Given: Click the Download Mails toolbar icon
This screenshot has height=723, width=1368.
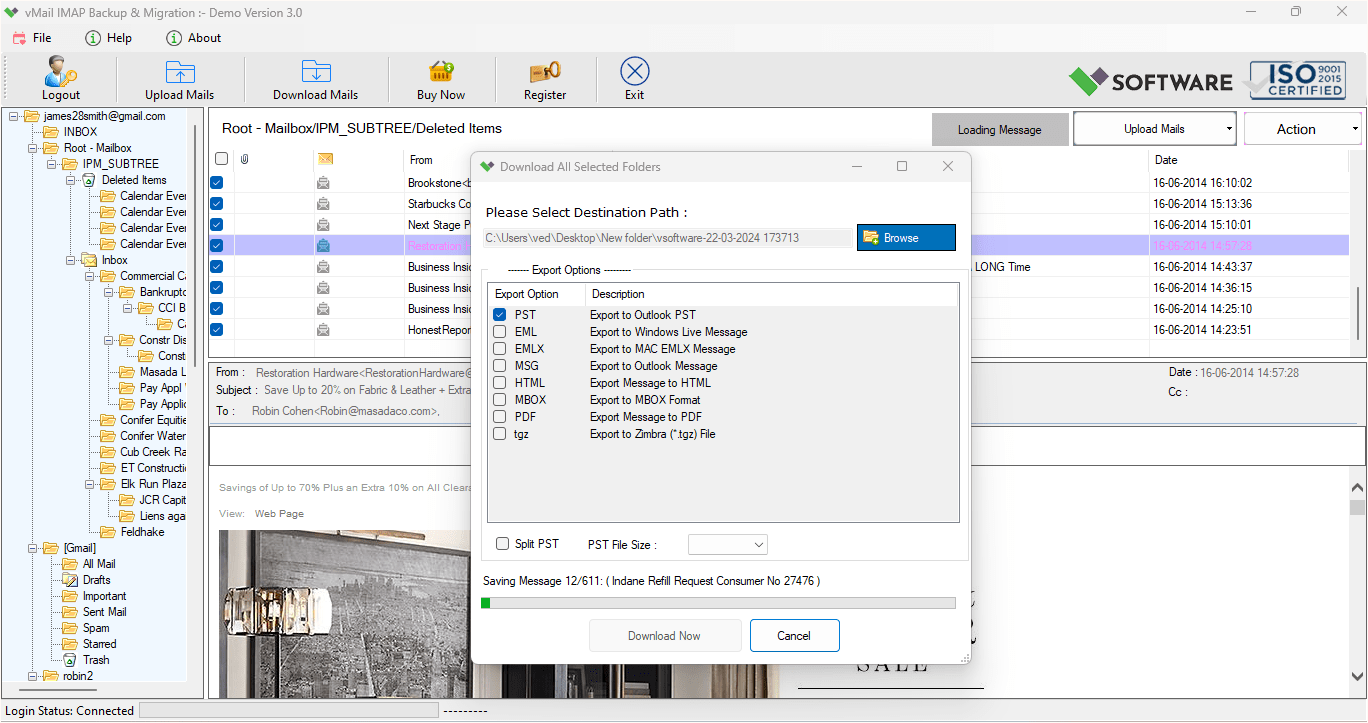Looking at the screenshot, I should pos(316,72).
